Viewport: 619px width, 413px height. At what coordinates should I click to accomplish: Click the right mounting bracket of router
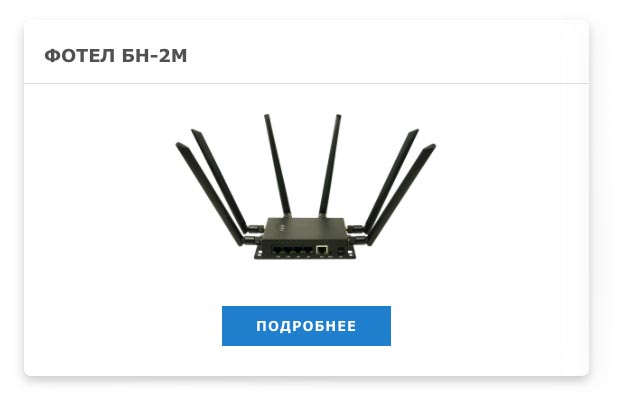coord(351,252)
